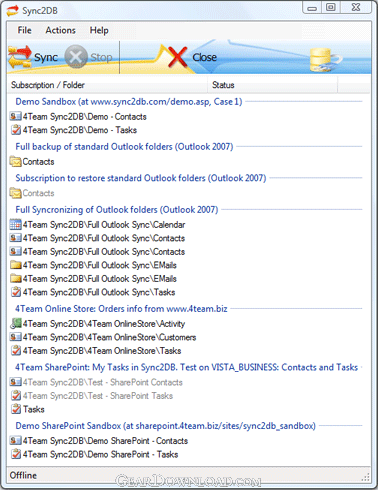This screenshot has height=490, width=378.
Task: Select 'Demo SharePoint - Contacts' row text
Action: click(105, 441)
